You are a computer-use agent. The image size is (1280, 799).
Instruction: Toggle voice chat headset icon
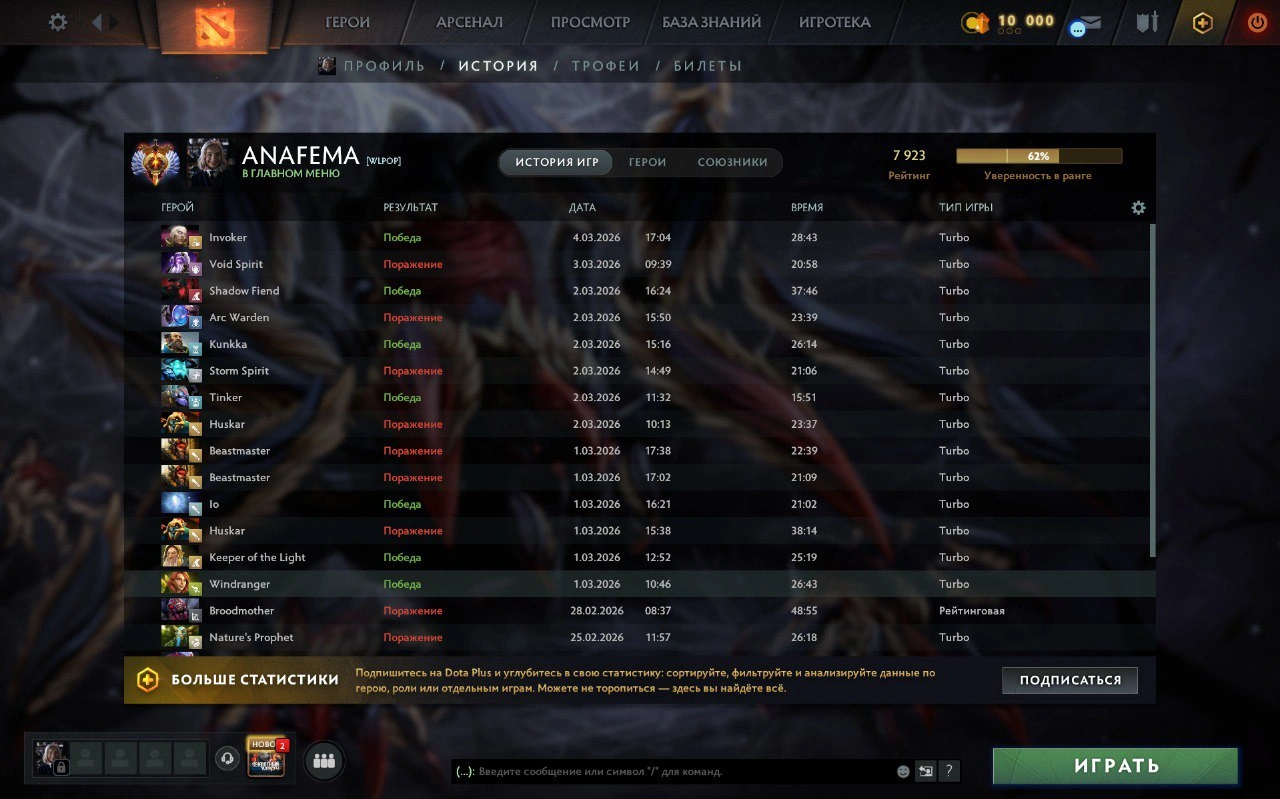click(227, 759)
